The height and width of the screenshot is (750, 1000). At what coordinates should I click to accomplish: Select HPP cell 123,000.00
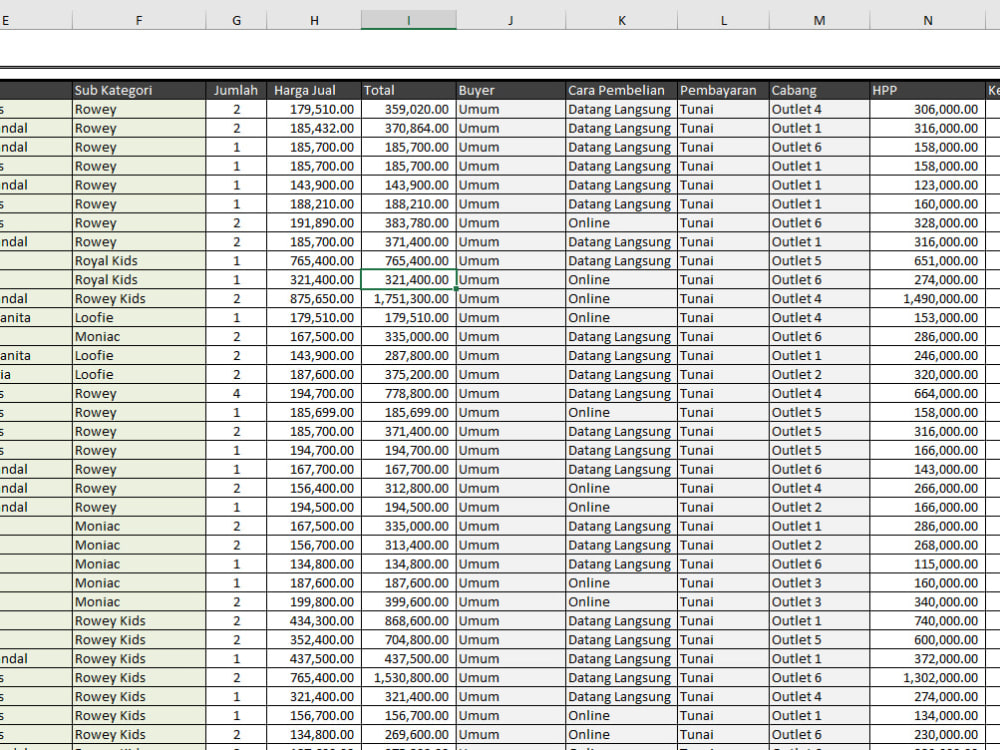pyautogui.click(x=927, y=185)
